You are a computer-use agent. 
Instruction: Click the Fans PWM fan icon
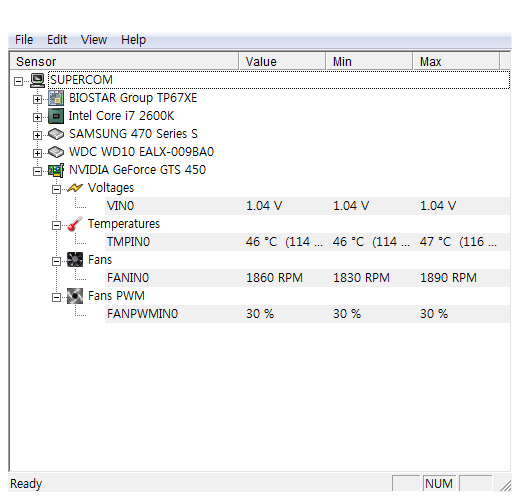75,296
